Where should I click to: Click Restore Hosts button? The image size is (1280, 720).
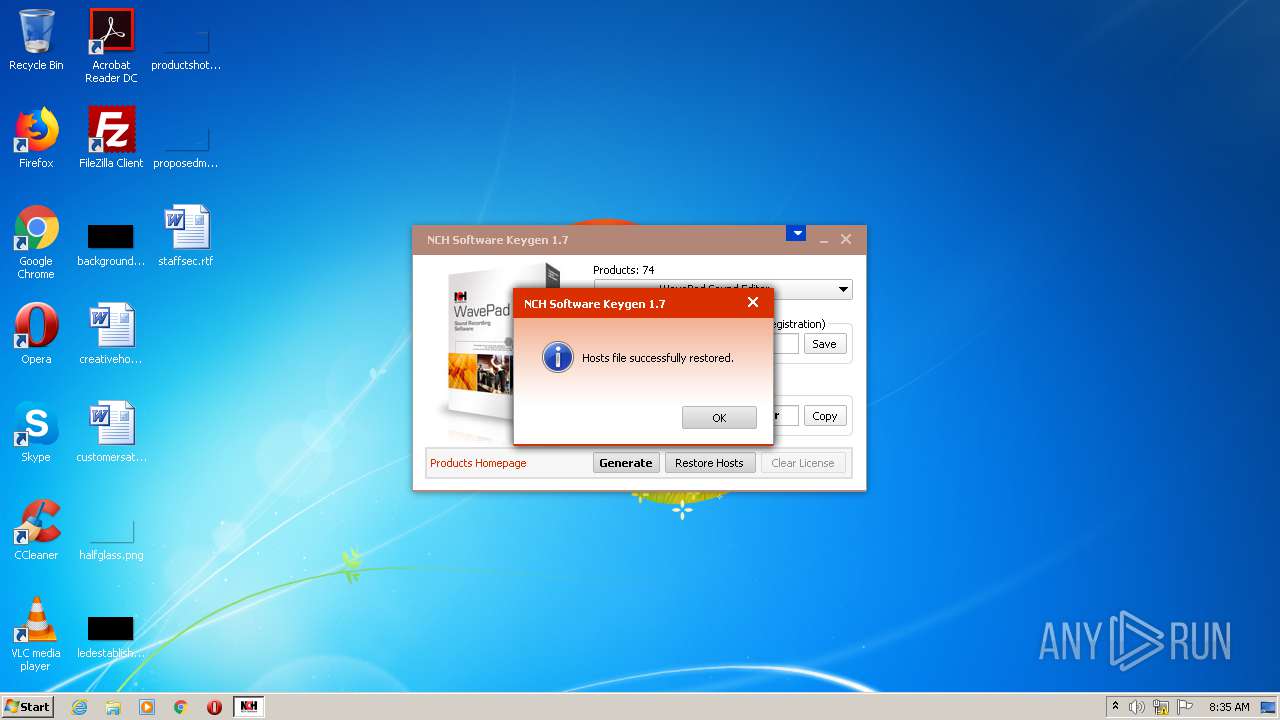tap(709, 463)
